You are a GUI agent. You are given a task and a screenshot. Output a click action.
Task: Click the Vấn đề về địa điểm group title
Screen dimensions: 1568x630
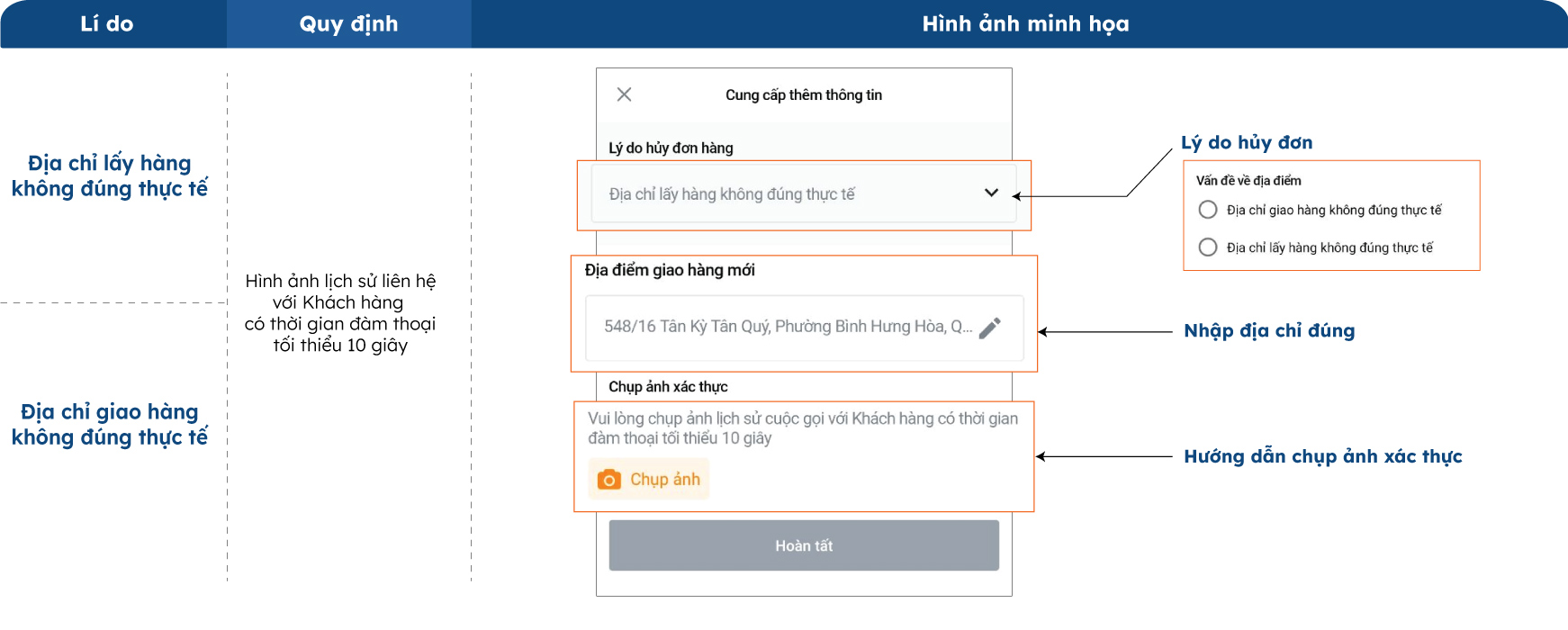coord(1248,181)
